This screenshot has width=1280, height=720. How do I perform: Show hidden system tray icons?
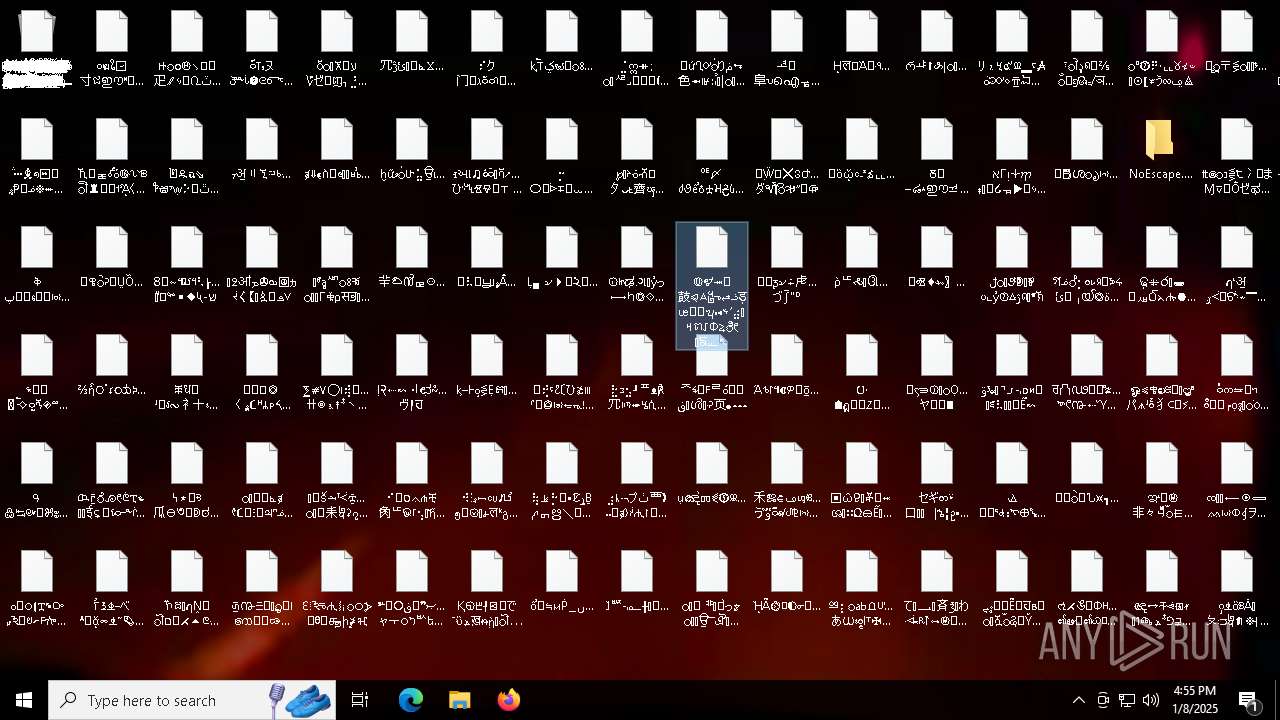pyautogui.click(x=1079, y=700)
